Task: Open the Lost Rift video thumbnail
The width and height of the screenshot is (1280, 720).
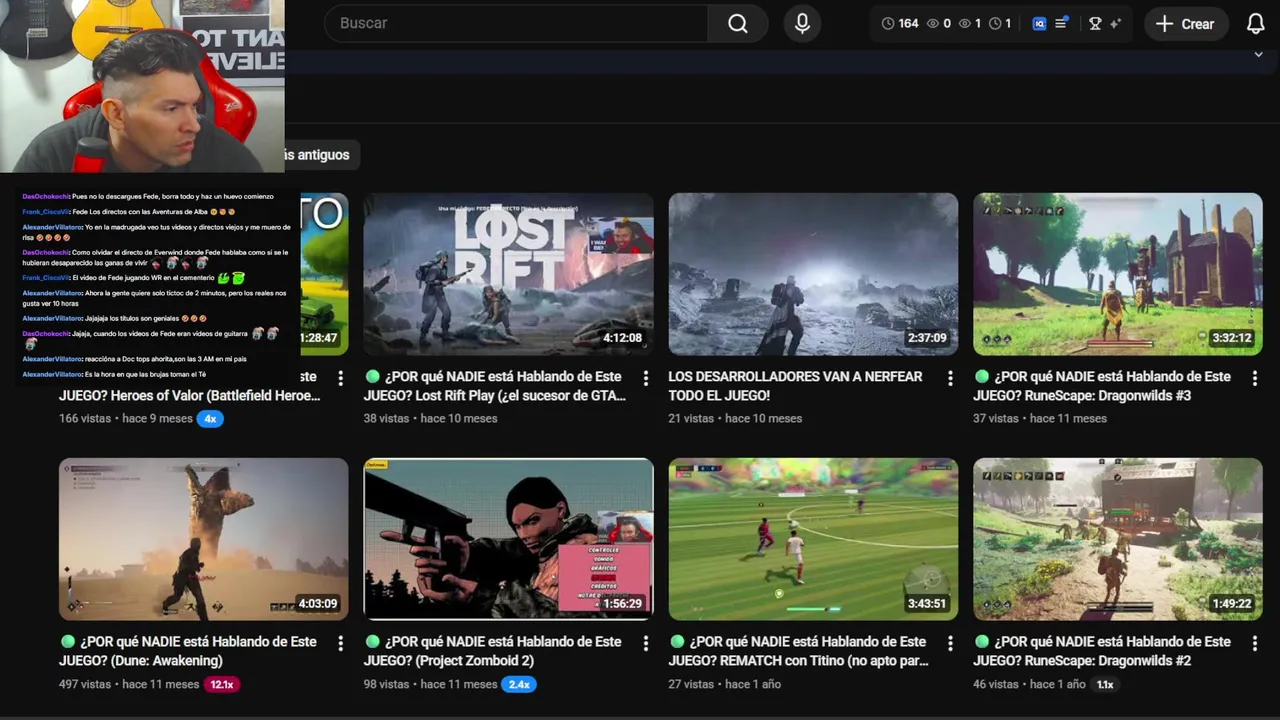Action: coord(508,274)
